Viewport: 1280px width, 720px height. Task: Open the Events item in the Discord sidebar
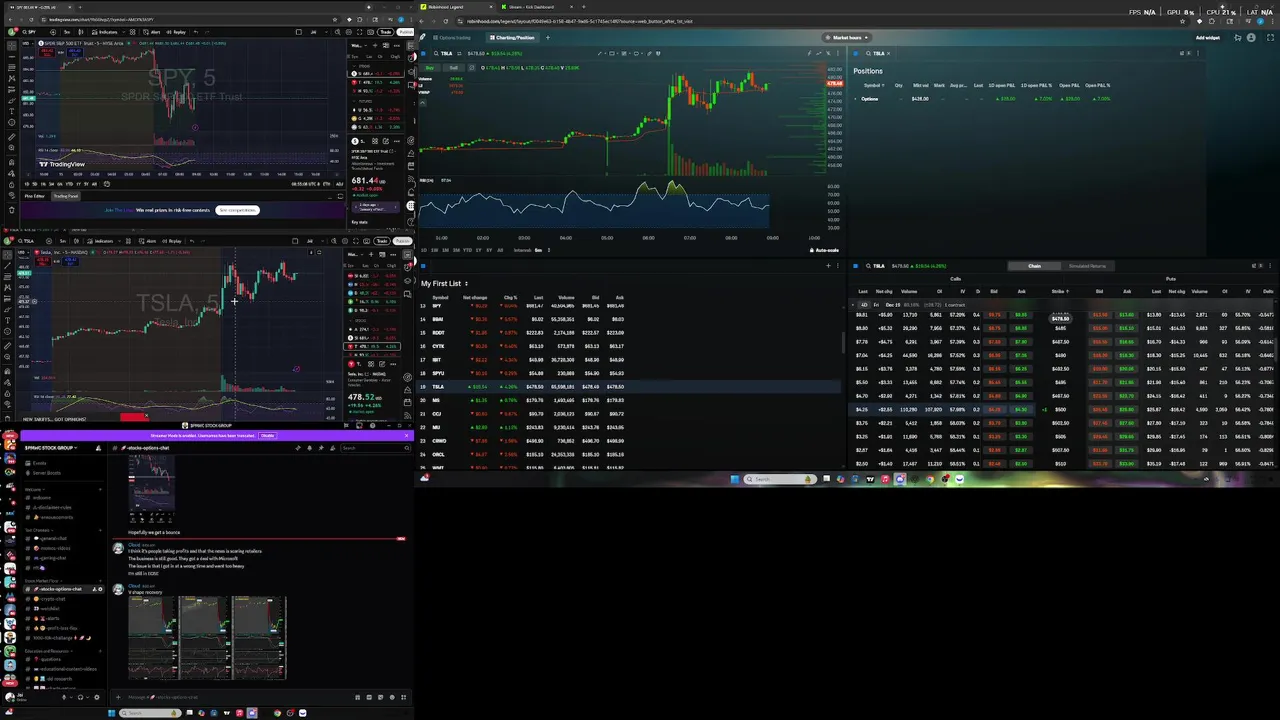tap(40, 463)
